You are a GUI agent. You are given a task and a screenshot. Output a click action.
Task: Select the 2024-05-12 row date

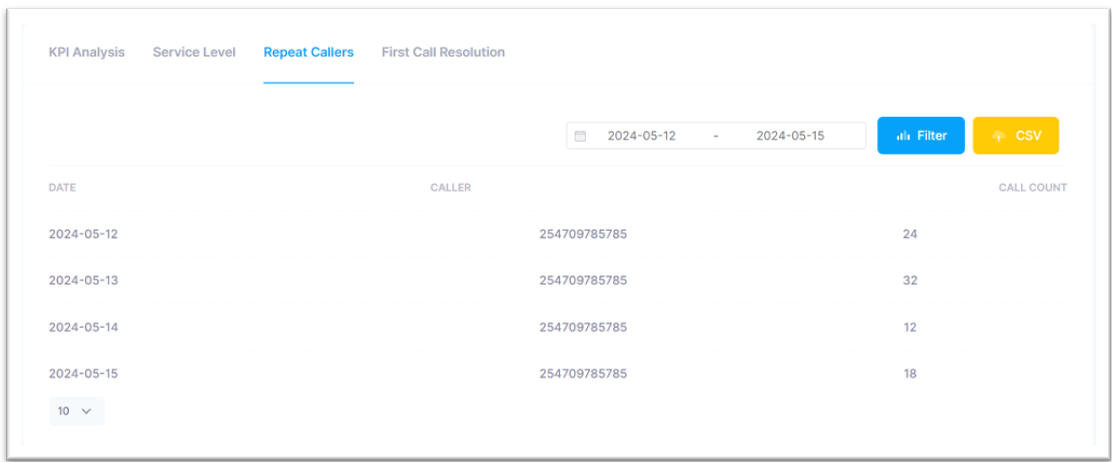point(83,234)
